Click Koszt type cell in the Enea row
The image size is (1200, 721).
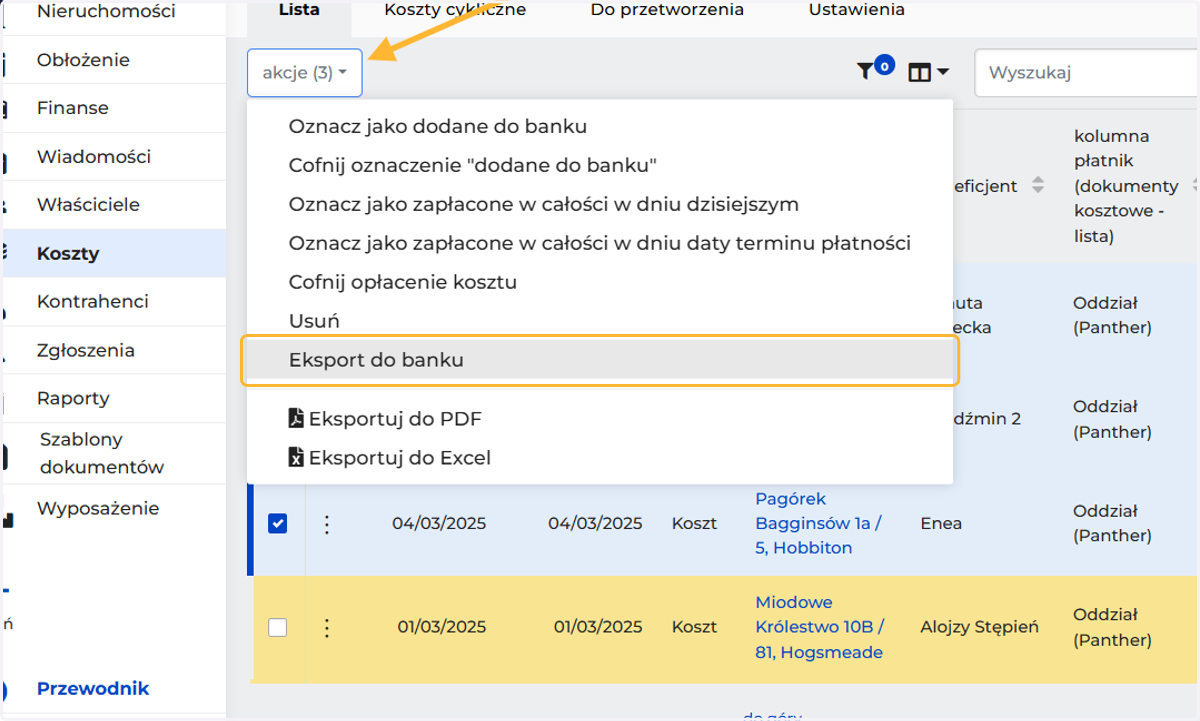(694, 523)
